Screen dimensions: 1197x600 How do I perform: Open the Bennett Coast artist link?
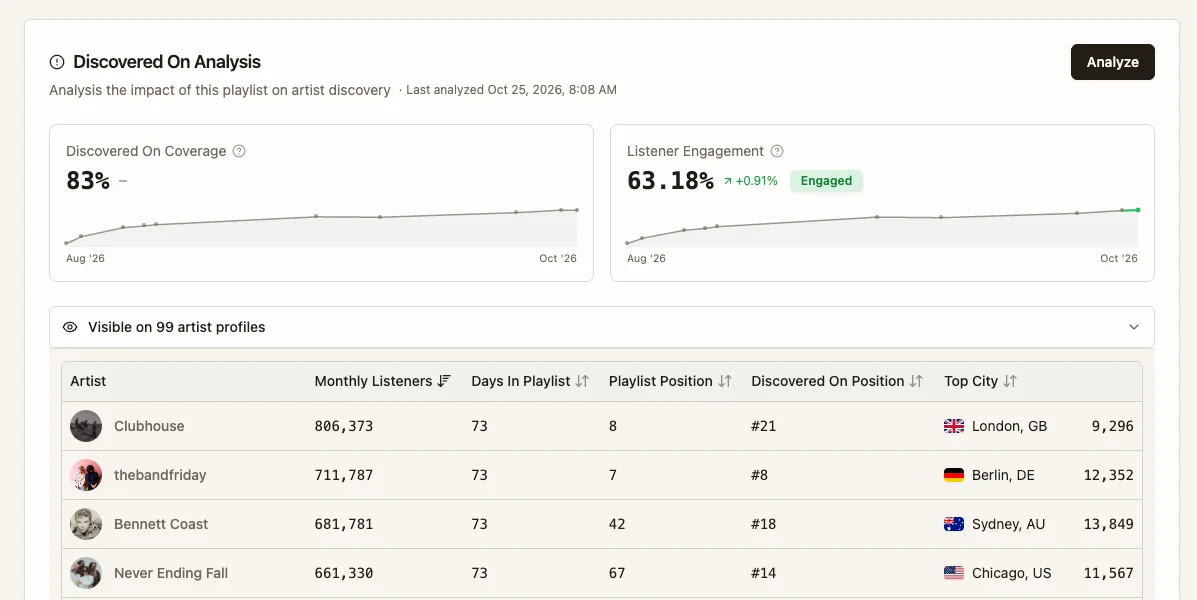coord(161,524)
